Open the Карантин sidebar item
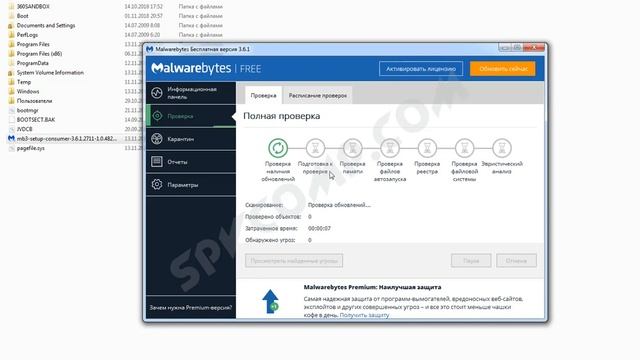640x360 pixels. pos(191,139)
